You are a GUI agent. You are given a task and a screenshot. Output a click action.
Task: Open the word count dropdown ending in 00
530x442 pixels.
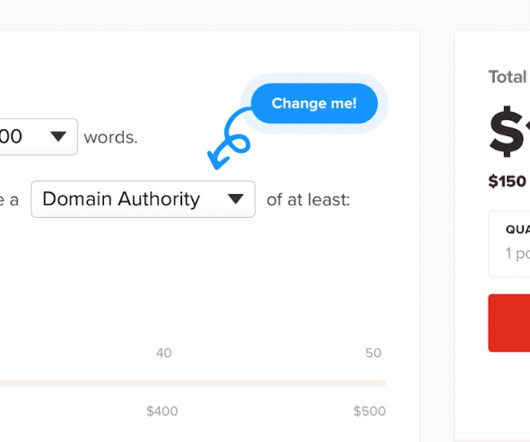[x=39, y=137]
